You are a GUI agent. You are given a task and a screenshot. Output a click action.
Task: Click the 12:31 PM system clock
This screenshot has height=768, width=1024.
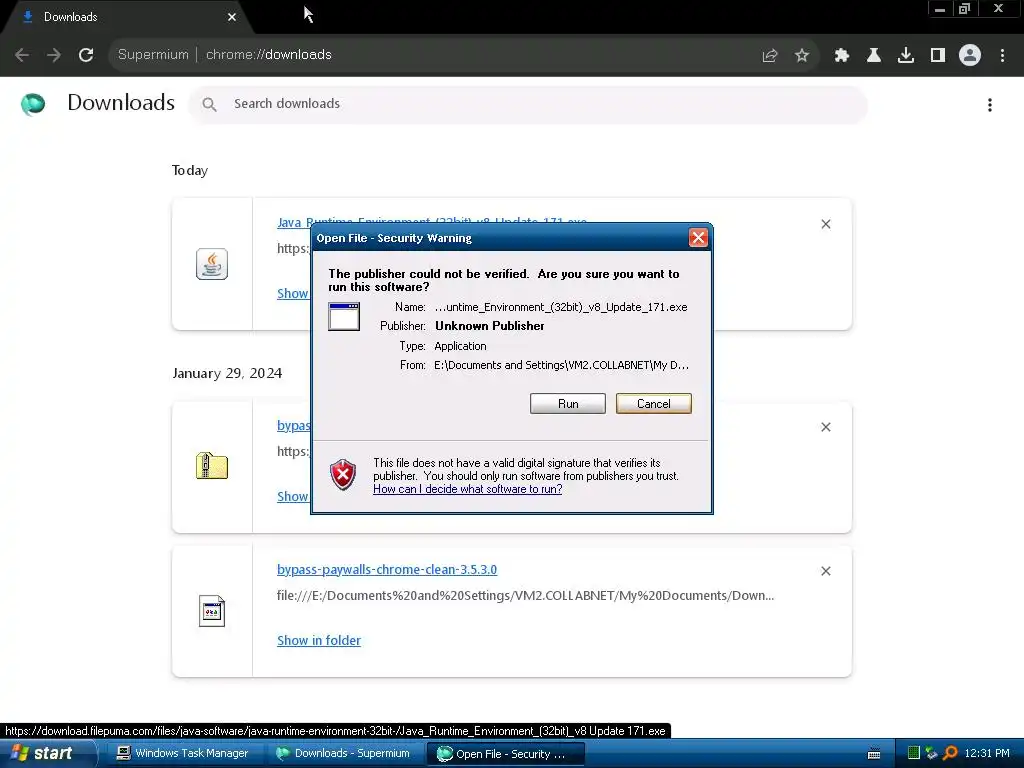[x=987, y=753]
